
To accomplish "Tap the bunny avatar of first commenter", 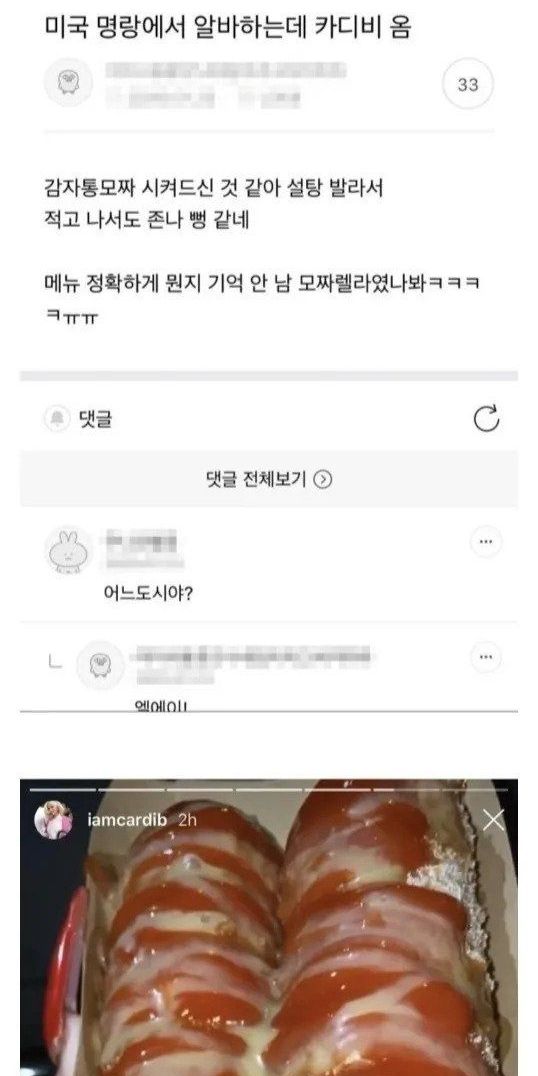I will coord(69,550).
